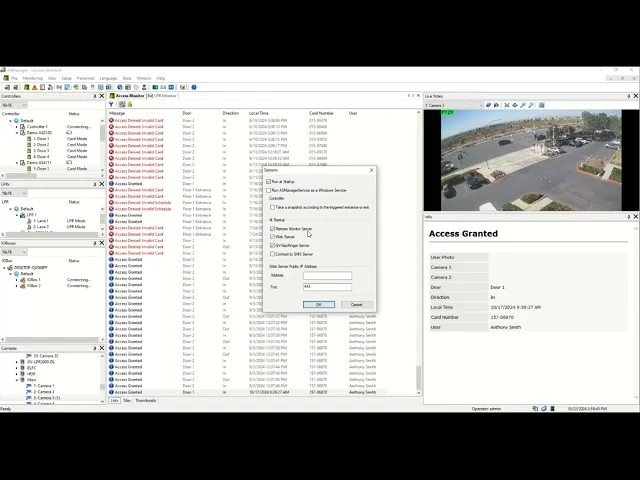640x480 pixels.
Task: Collapse the Demo AS2120 controller node
Action: pos(17,133)
